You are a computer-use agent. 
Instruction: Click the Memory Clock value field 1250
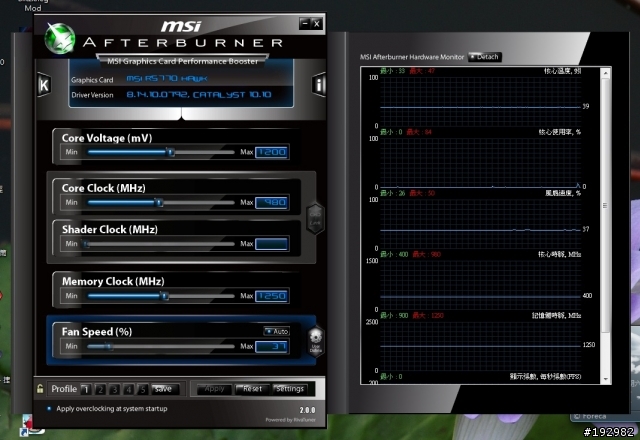click(x=272, y=296)
